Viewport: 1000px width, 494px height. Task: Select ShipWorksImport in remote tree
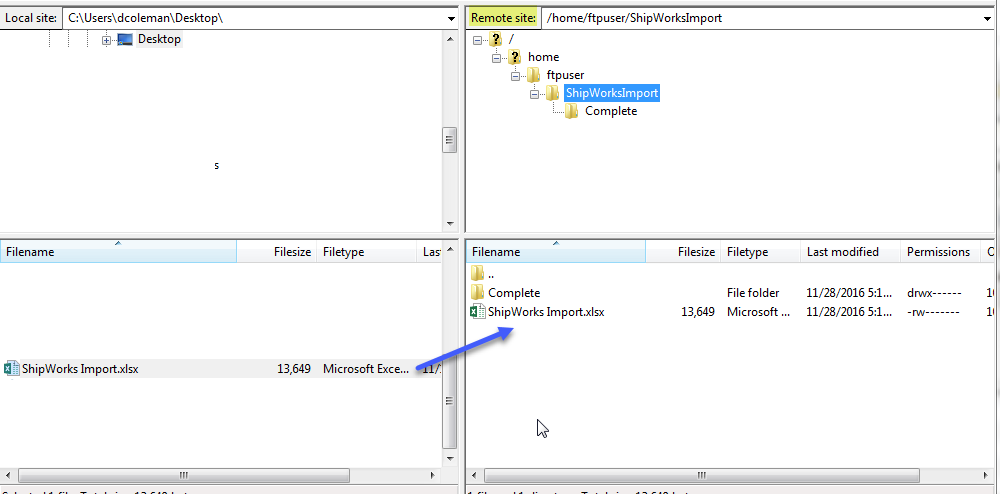coord(612,93)
